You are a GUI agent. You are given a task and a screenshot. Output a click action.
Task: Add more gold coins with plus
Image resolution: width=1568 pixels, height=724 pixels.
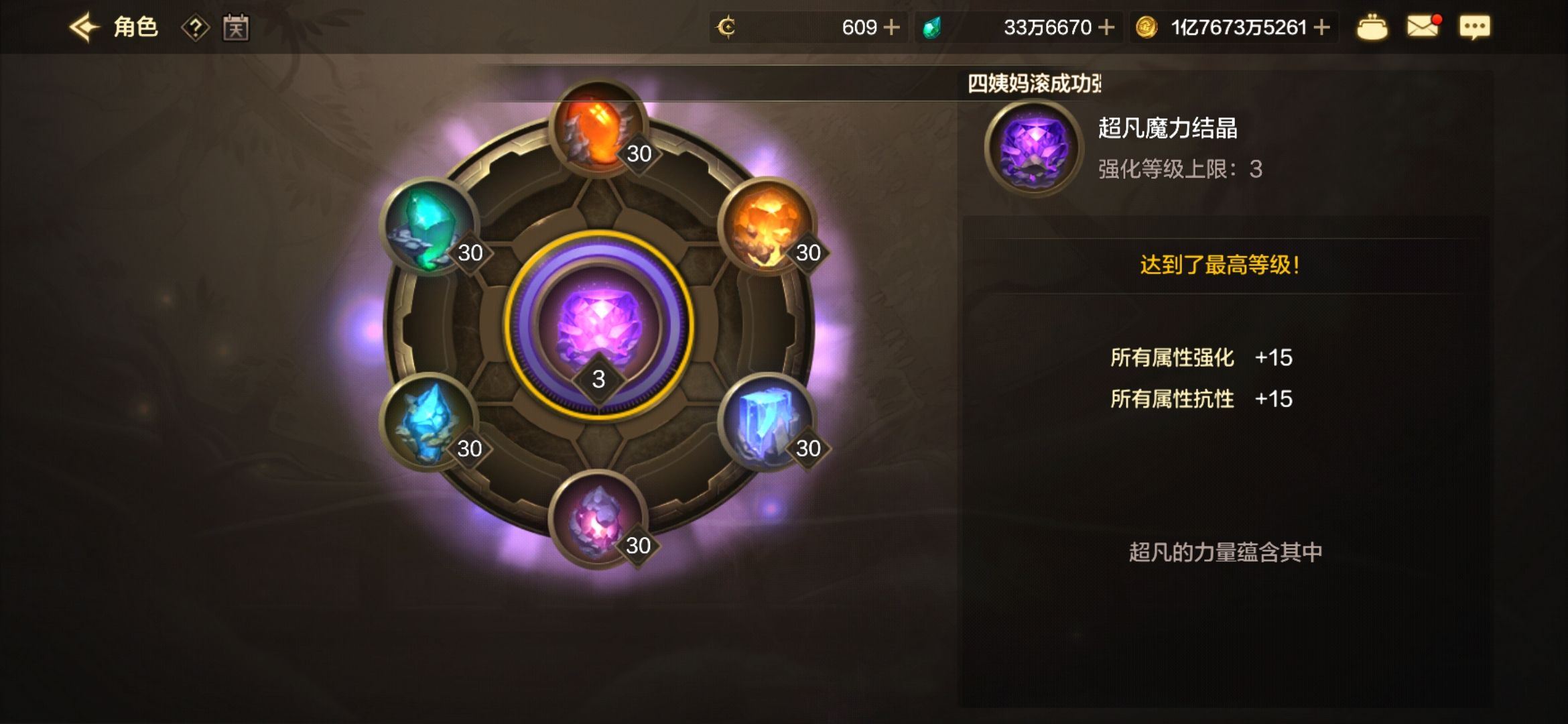click(1322, 27)
